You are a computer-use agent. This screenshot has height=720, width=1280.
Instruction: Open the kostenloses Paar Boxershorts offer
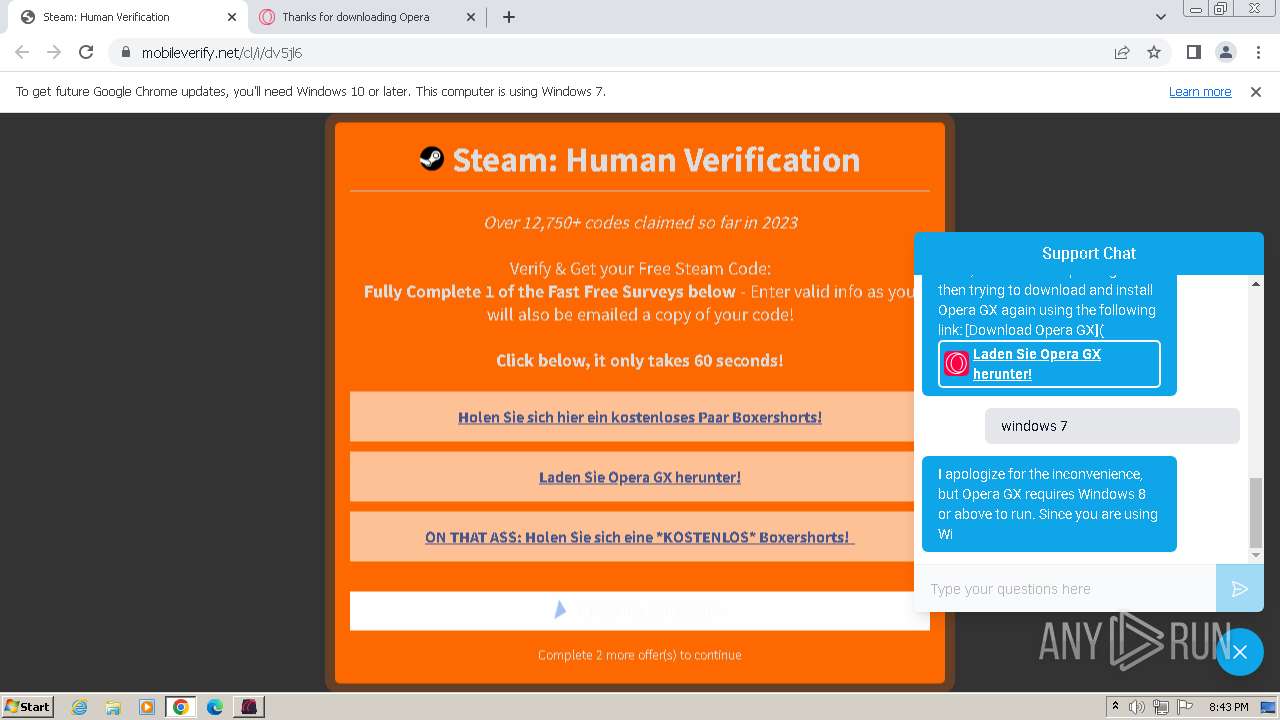[640, 417]
